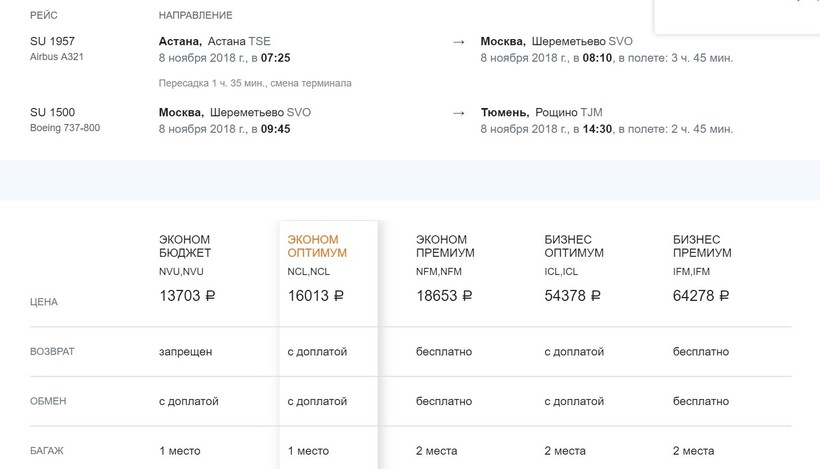This screenshot has height=469, width=820.
Task: Click the arrow icon on the Астана–Москва flight
Action: click(x=458, y=42)
